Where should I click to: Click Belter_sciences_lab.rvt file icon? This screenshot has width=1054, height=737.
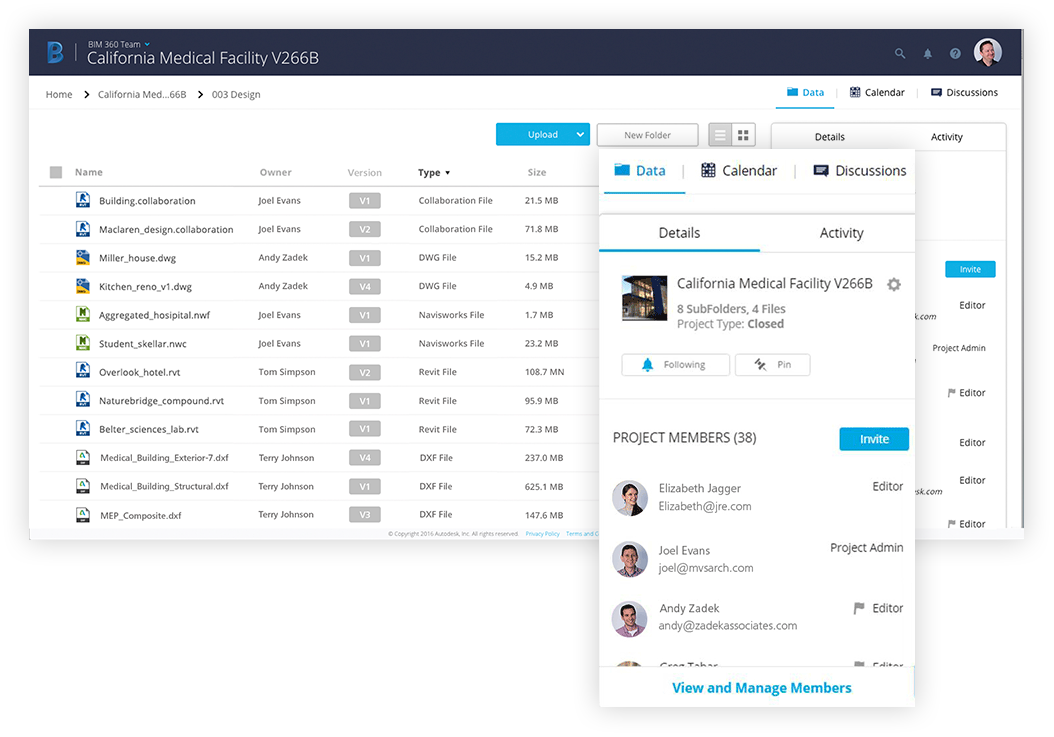tap(83, 428)
